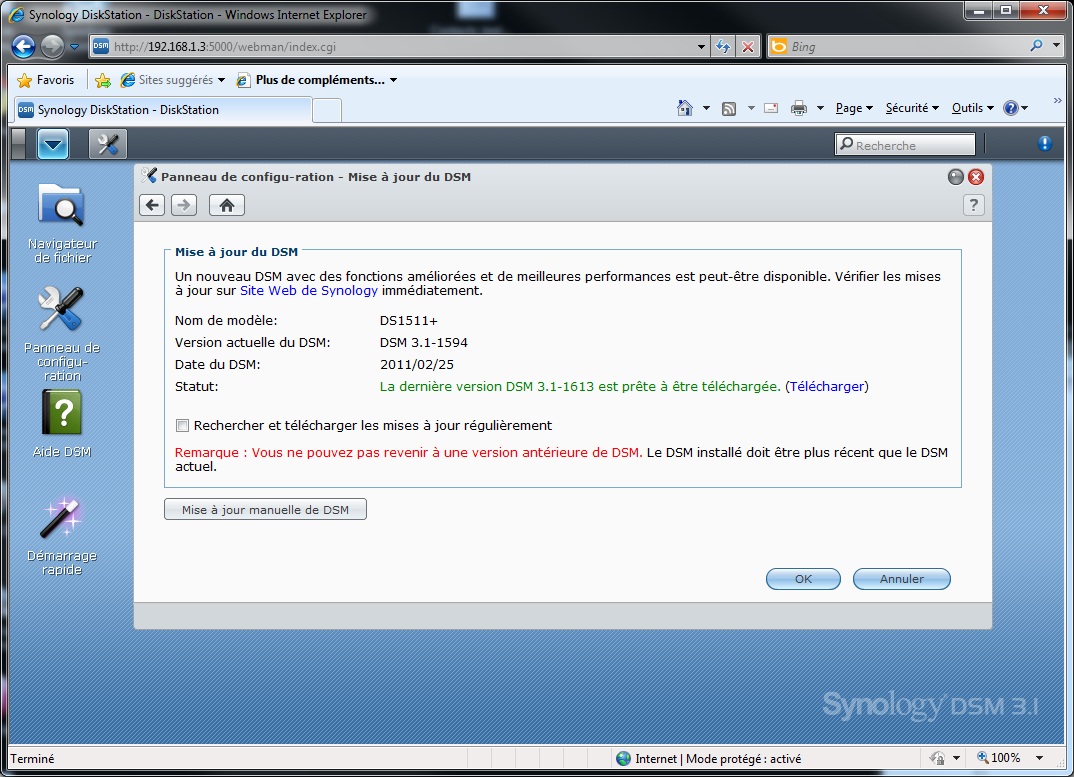Click the control panel taskbar tools icon

pyautogui.click(x=108, y=144)
